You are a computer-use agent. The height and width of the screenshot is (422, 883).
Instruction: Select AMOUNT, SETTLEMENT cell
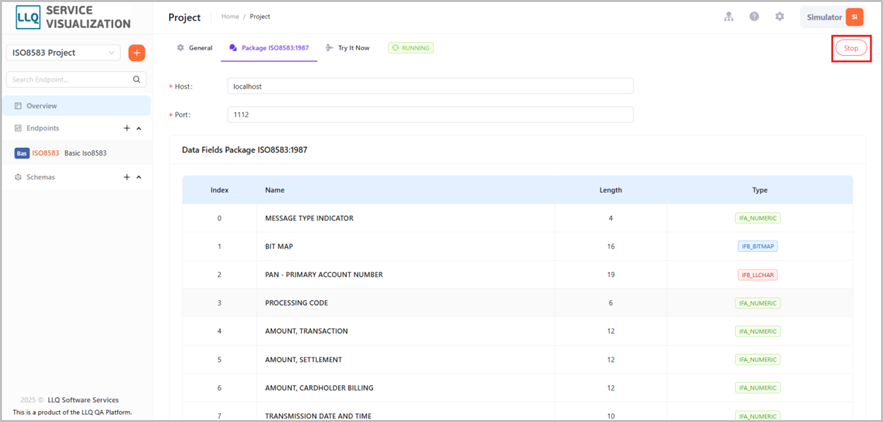coord(304,359)
